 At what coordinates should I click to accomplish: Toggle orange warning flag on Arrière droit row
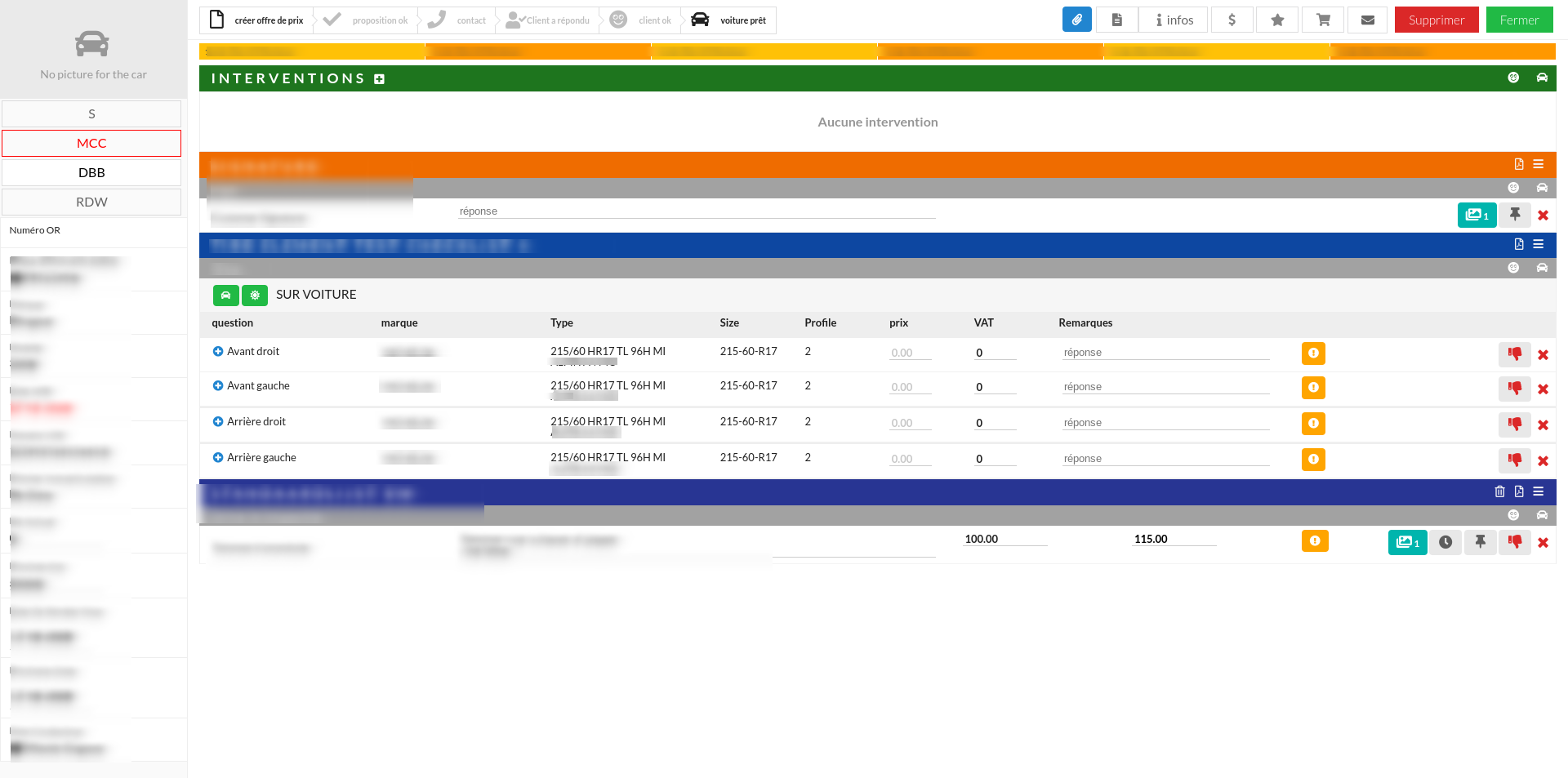(x=1313, y=424)
